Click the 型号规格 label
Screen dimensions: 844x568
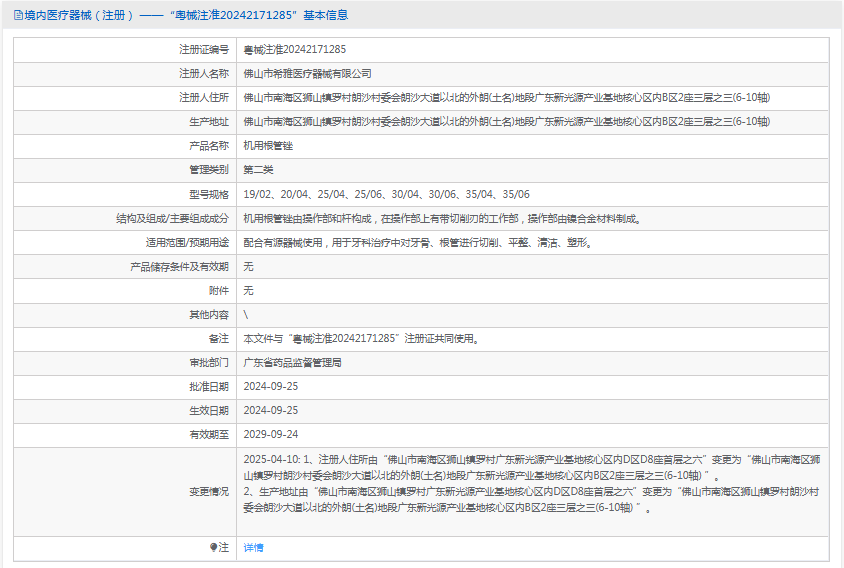(x=209, y=194)
